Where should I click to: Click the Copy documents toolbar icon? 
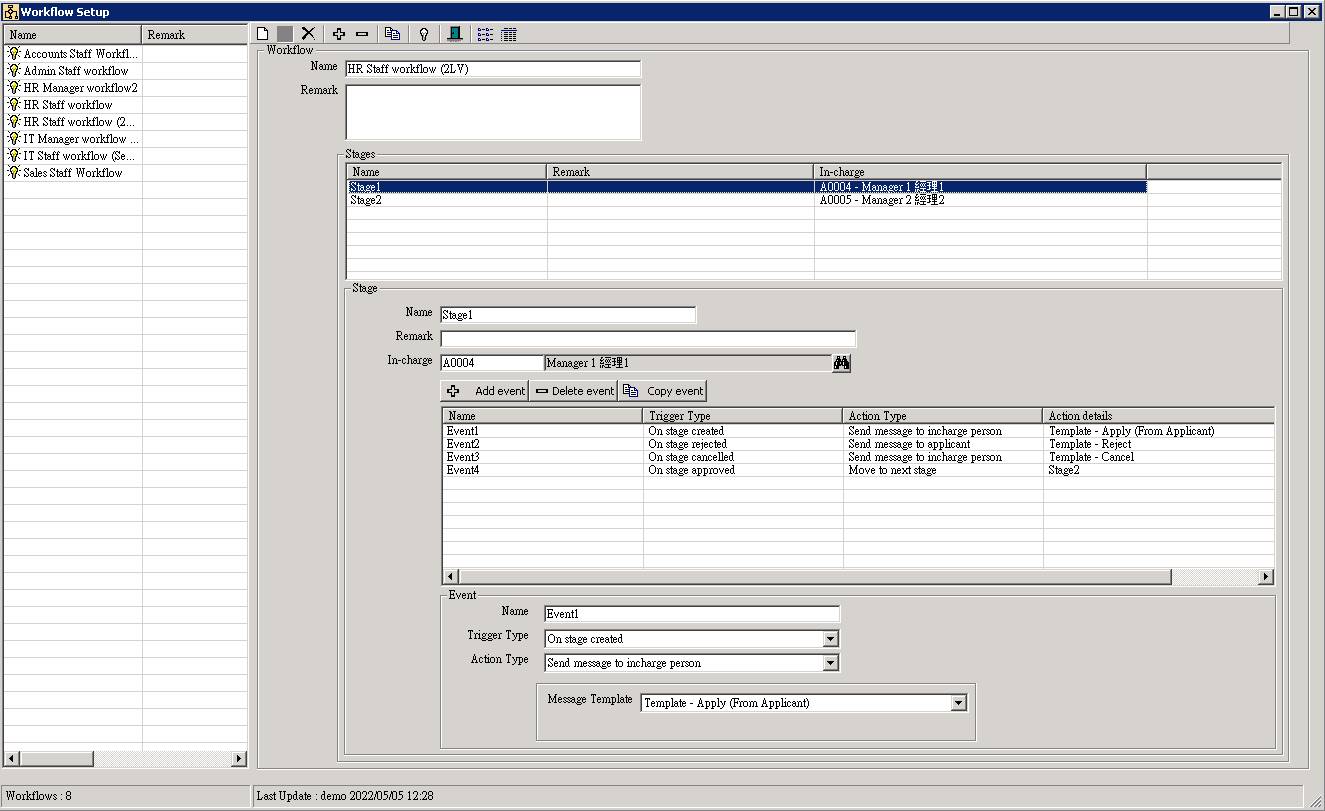pos(393,34)
